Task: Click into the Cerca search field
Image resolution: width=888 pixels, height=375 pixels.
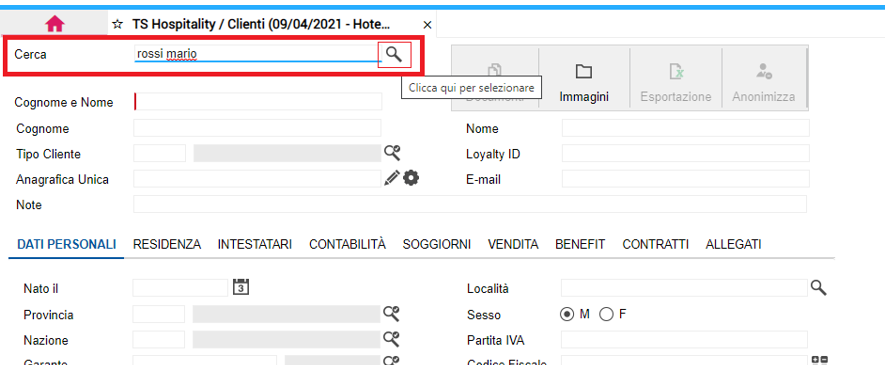Action: tap(257, 54)
